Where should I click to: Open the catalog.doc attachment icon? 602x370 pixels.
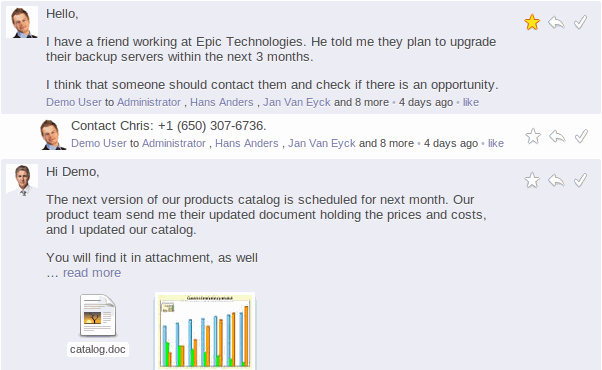98,315
